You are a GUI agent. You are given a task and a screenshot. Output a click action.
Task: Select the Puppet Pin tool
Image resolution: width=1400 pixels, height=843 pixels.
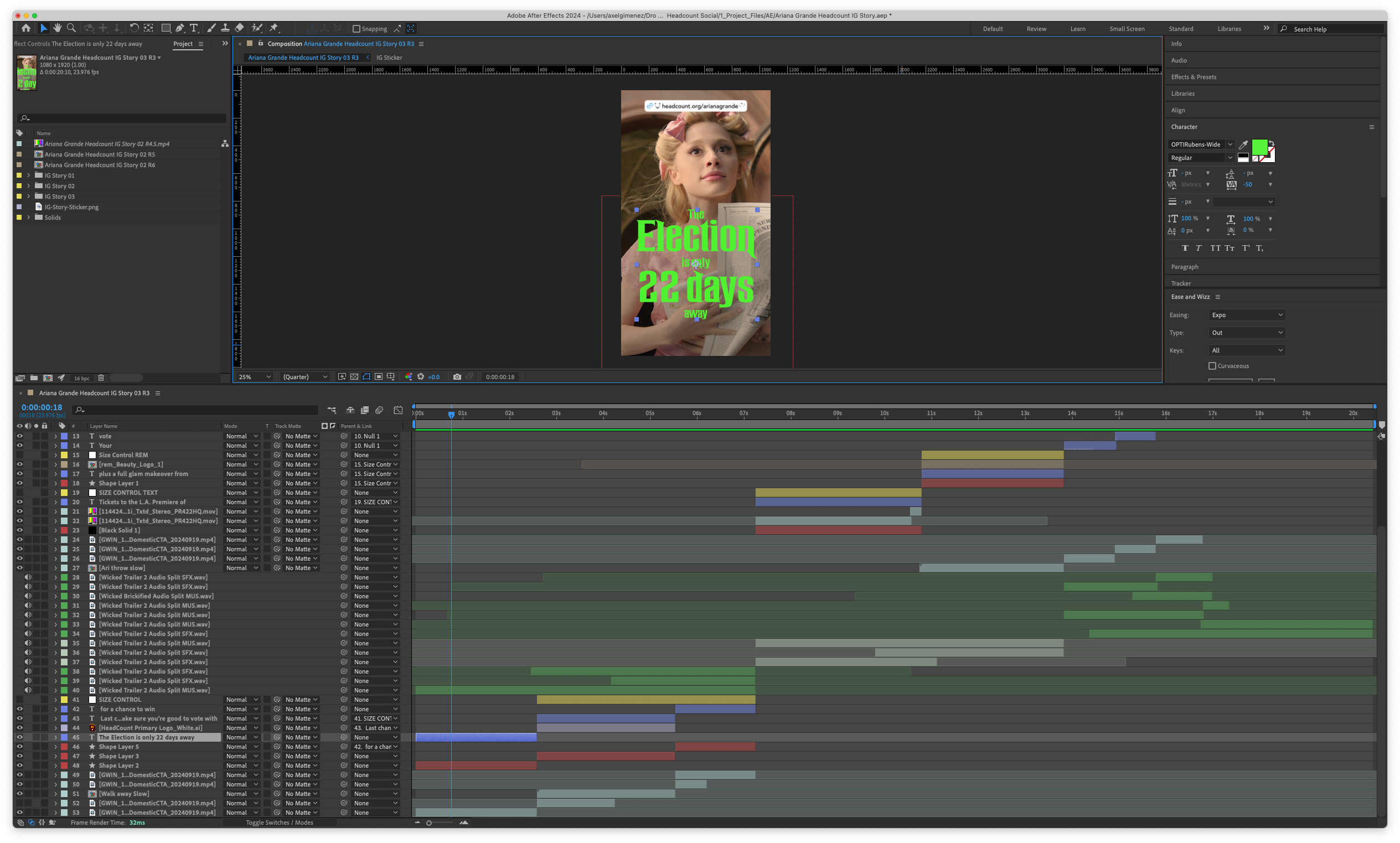pyautogui.click(x=275, y=28)
